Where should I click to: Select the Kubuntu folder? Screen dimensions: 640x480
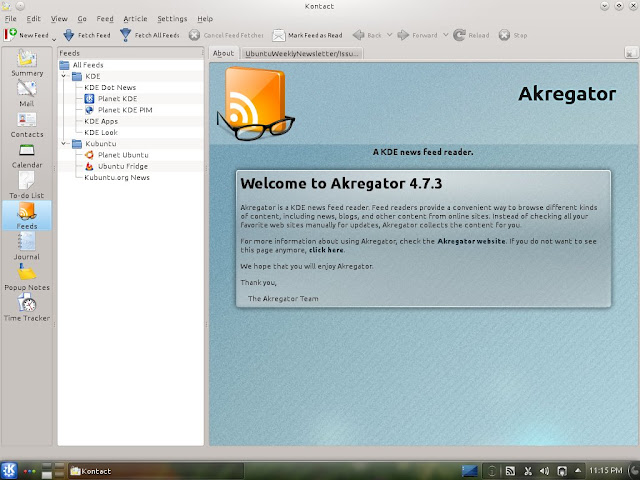(x=131, y=143)
